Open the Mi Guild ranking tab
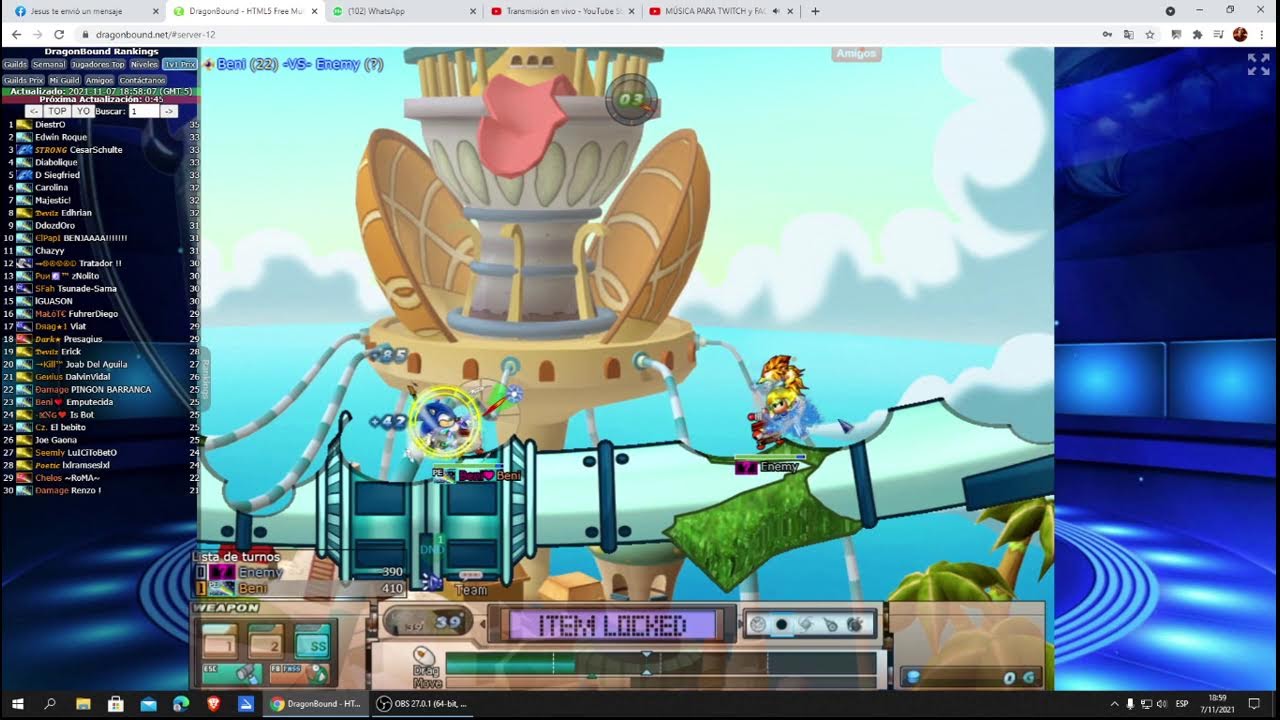The width and height of the screenshot is (1280, 720). click(64, 80)
